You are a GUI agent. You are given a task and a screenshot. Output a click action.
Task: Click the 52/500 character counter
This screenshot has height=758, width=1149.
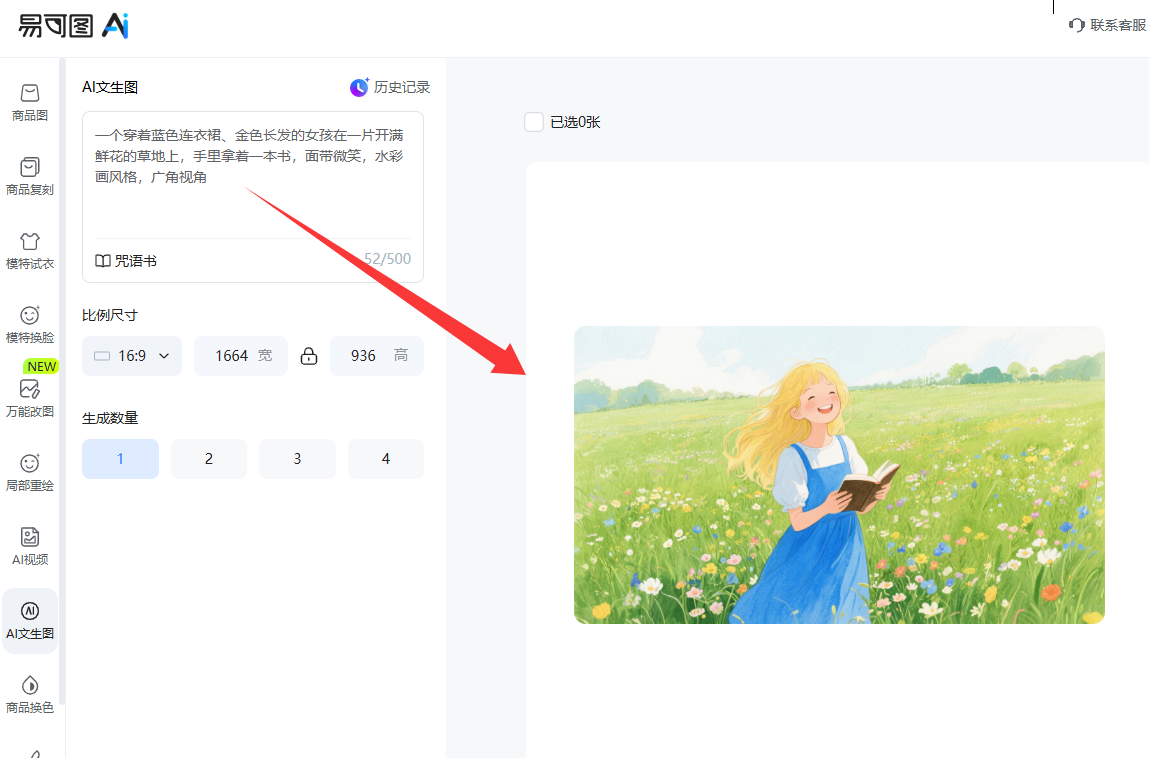(388, 259)
